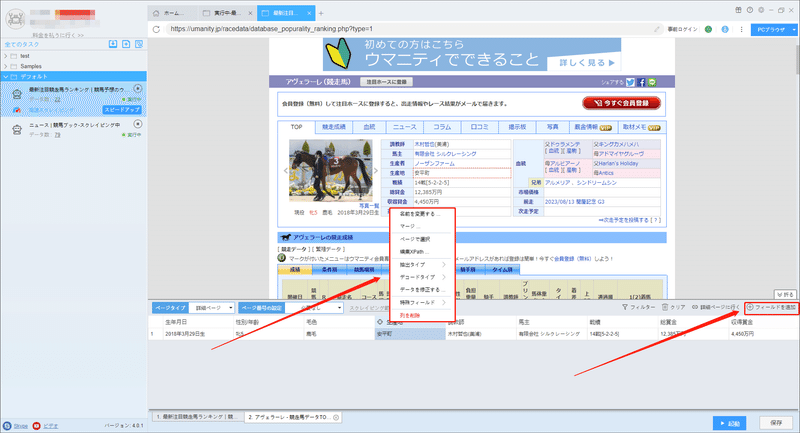Click the green round icon next to 事前ログイン

(708, 29)
